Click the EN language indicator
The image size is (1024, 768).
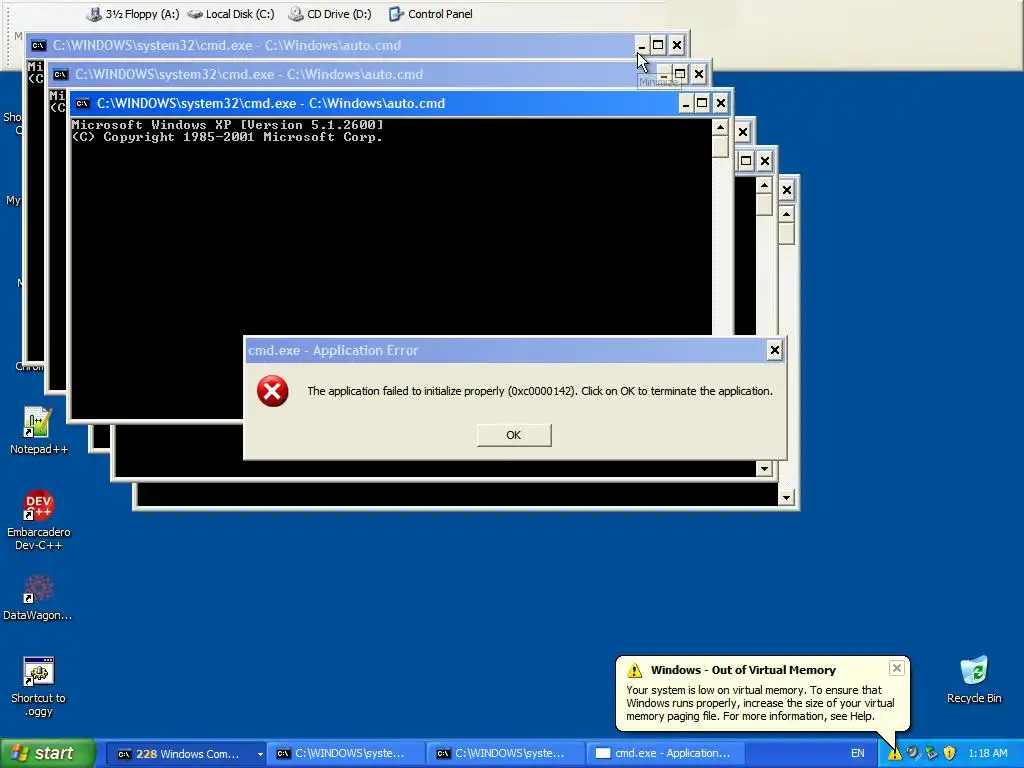857,753
